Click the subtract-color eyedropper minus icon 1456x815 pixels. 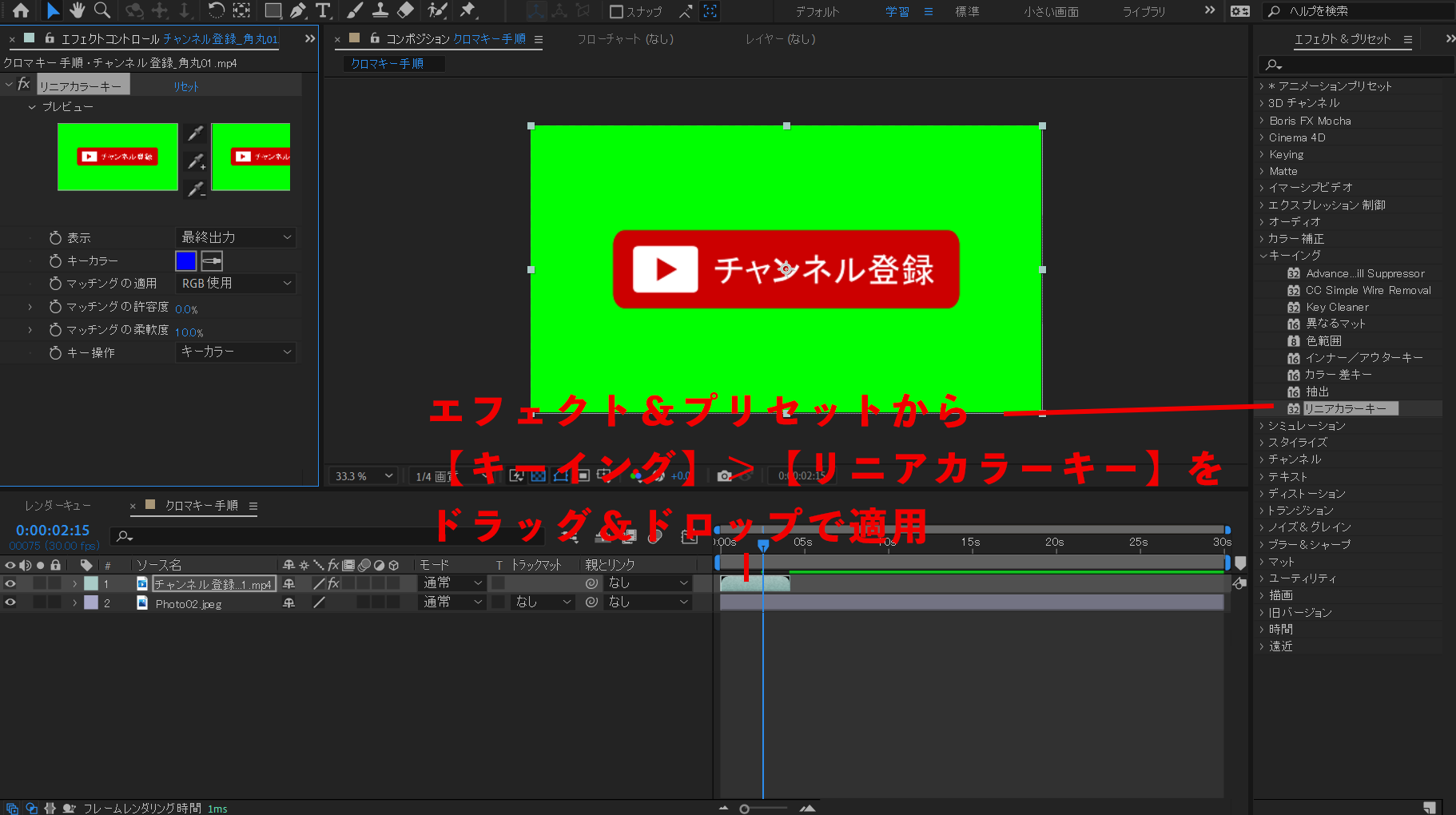tap(195, 189)
